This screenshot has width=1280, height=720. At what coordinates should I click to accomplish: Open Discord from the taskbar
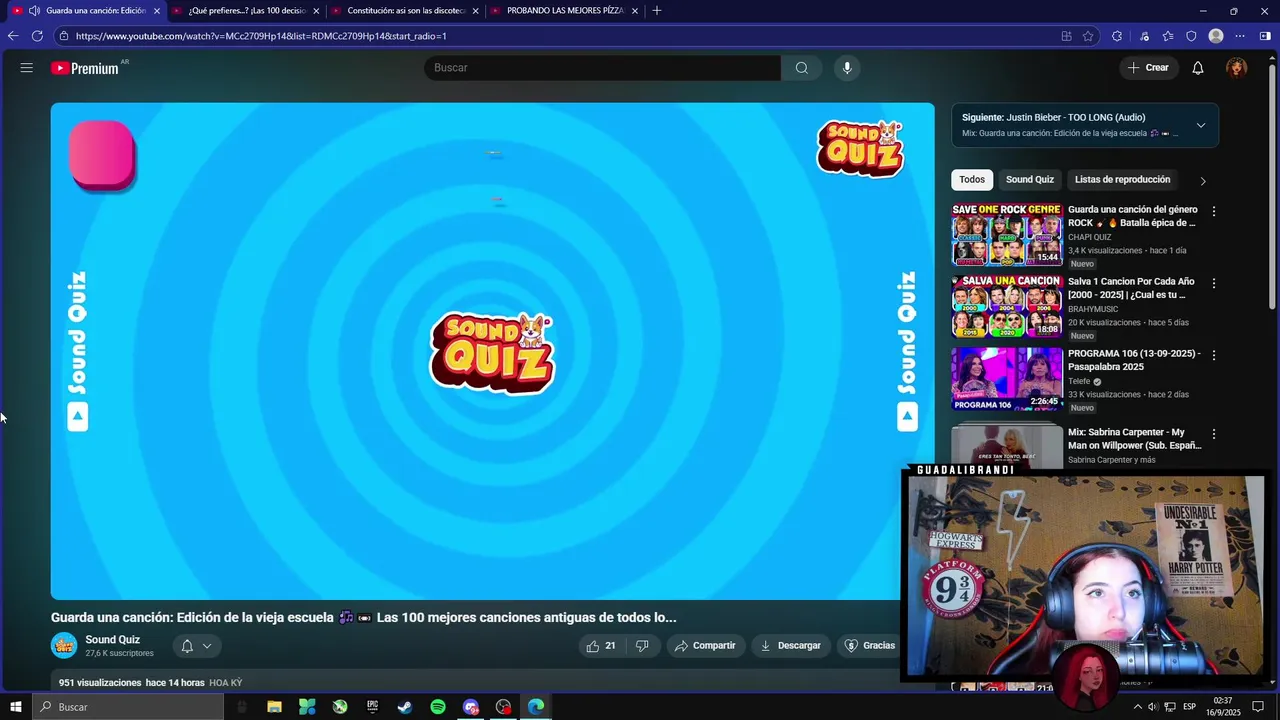pos(471,707)
